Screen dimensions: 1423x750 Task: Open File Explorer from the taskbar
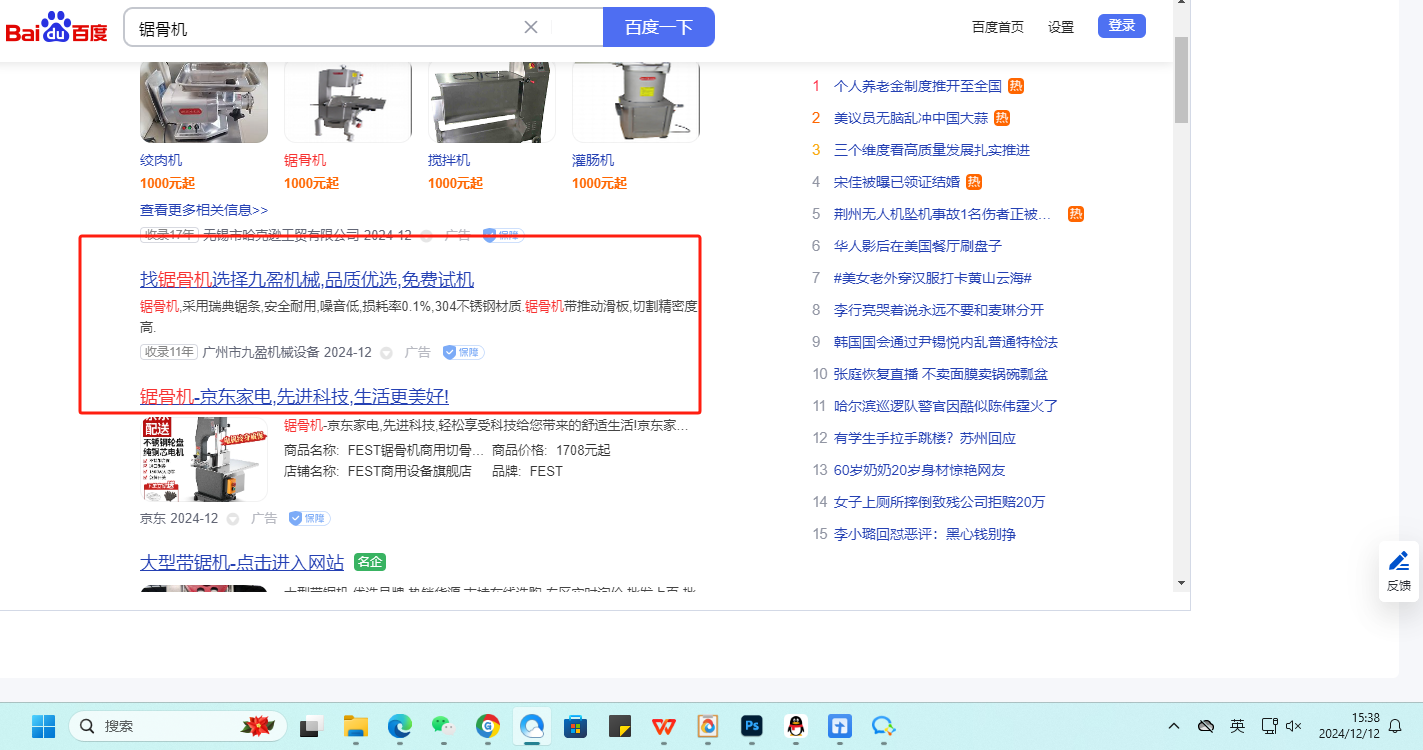click(x=356, y=726)
